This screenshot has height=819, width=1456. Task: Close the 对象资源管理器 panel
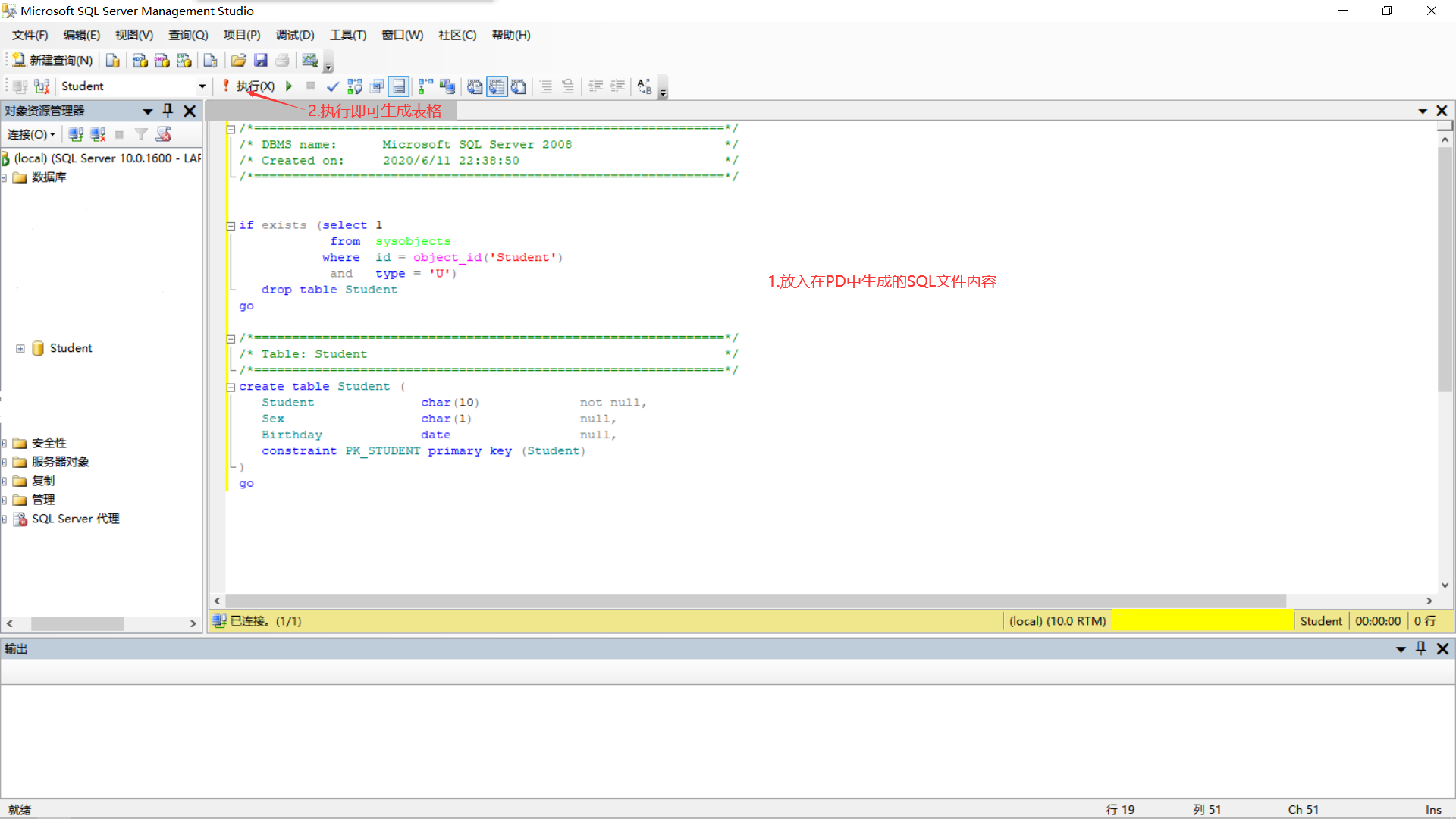tap(190, 111)
